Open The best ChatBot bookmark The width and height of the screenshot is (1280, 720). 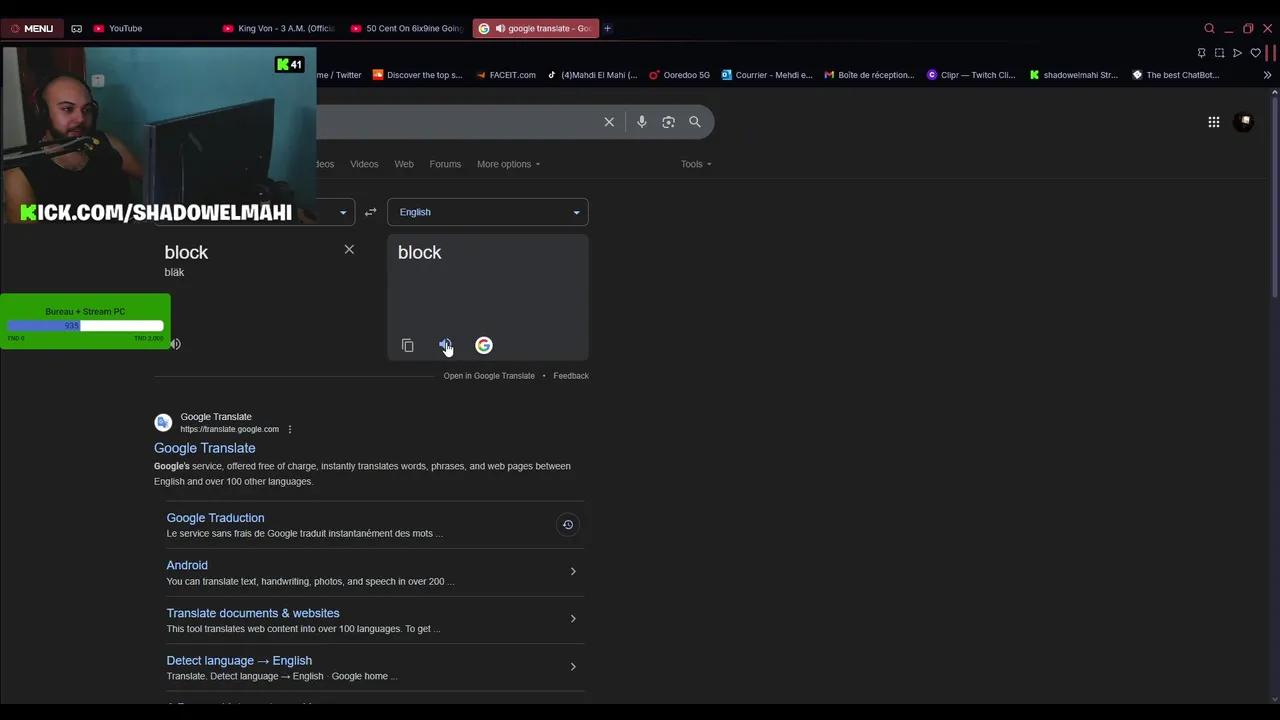pyautogui.click(x=1176, y=75)
